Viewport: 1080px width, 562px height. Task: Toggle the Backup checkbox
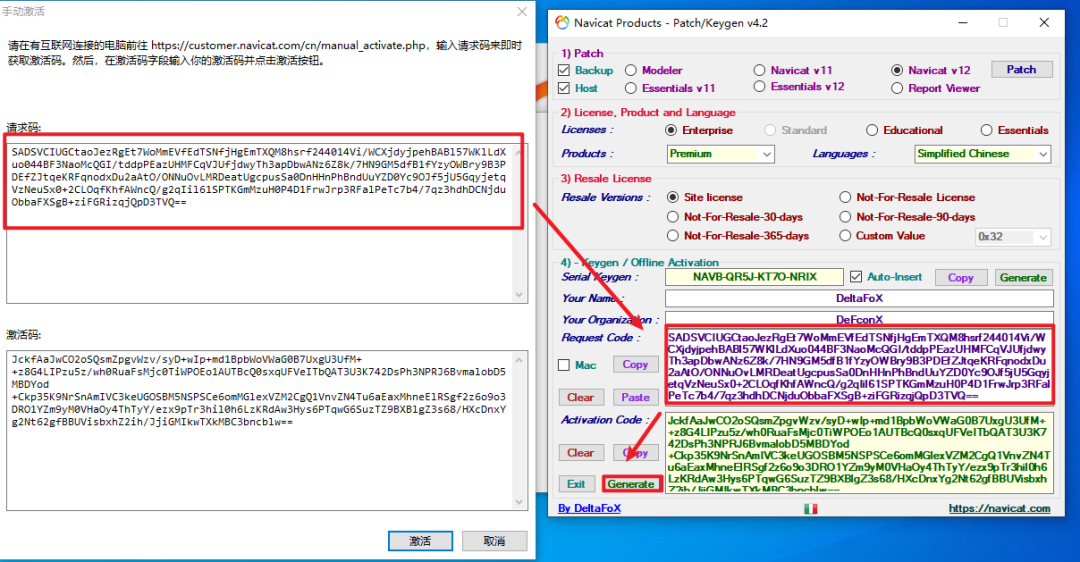pyautogui.click(x=564, y=70)
